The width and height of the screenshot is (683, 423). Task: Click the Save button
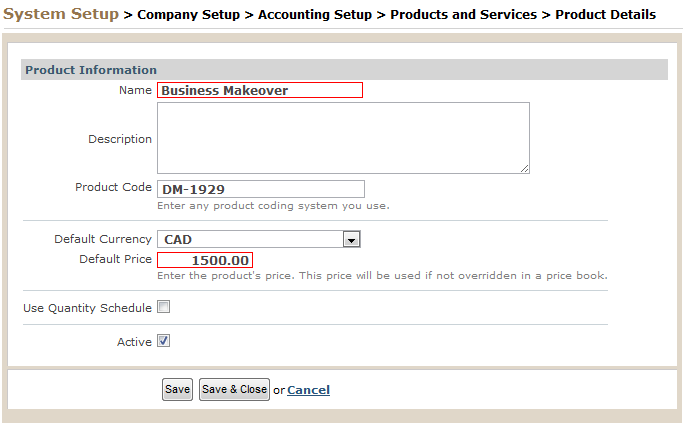click(177, 389)
